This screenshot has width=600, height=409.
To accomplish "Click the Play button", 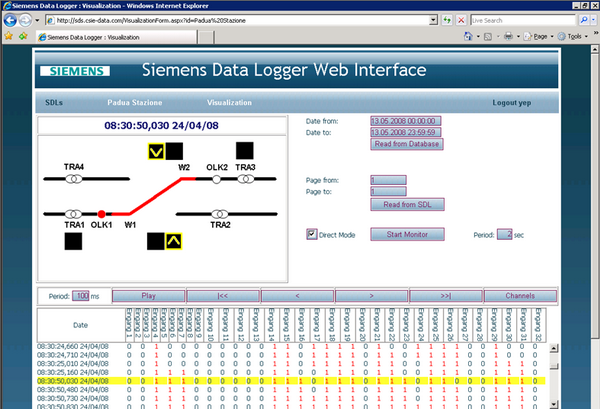I will click(x=148, y=296).
